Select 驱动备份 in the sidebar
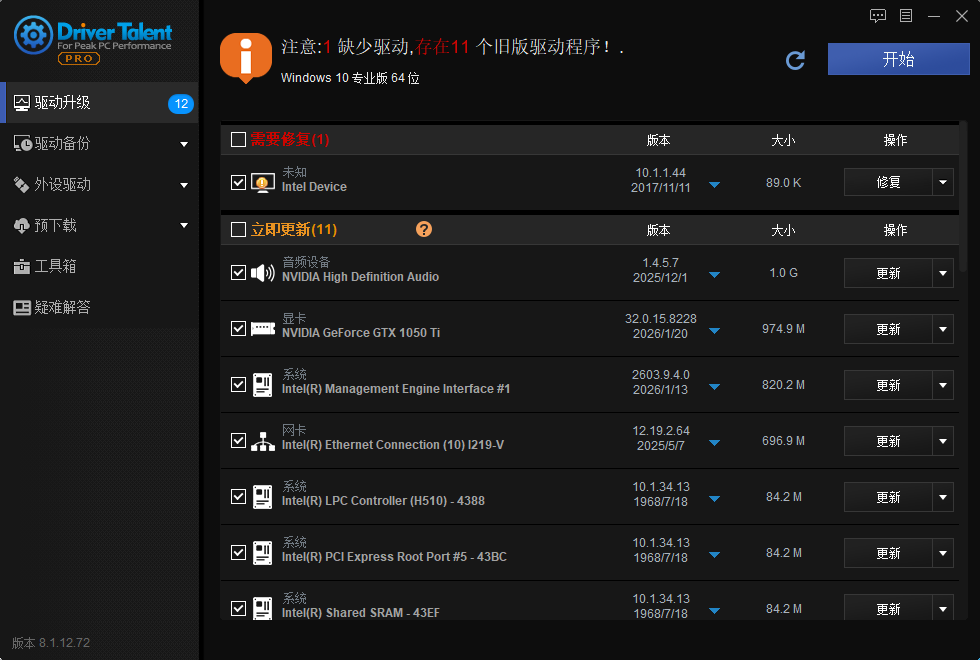The image size is (980, 660). (100, 144)
